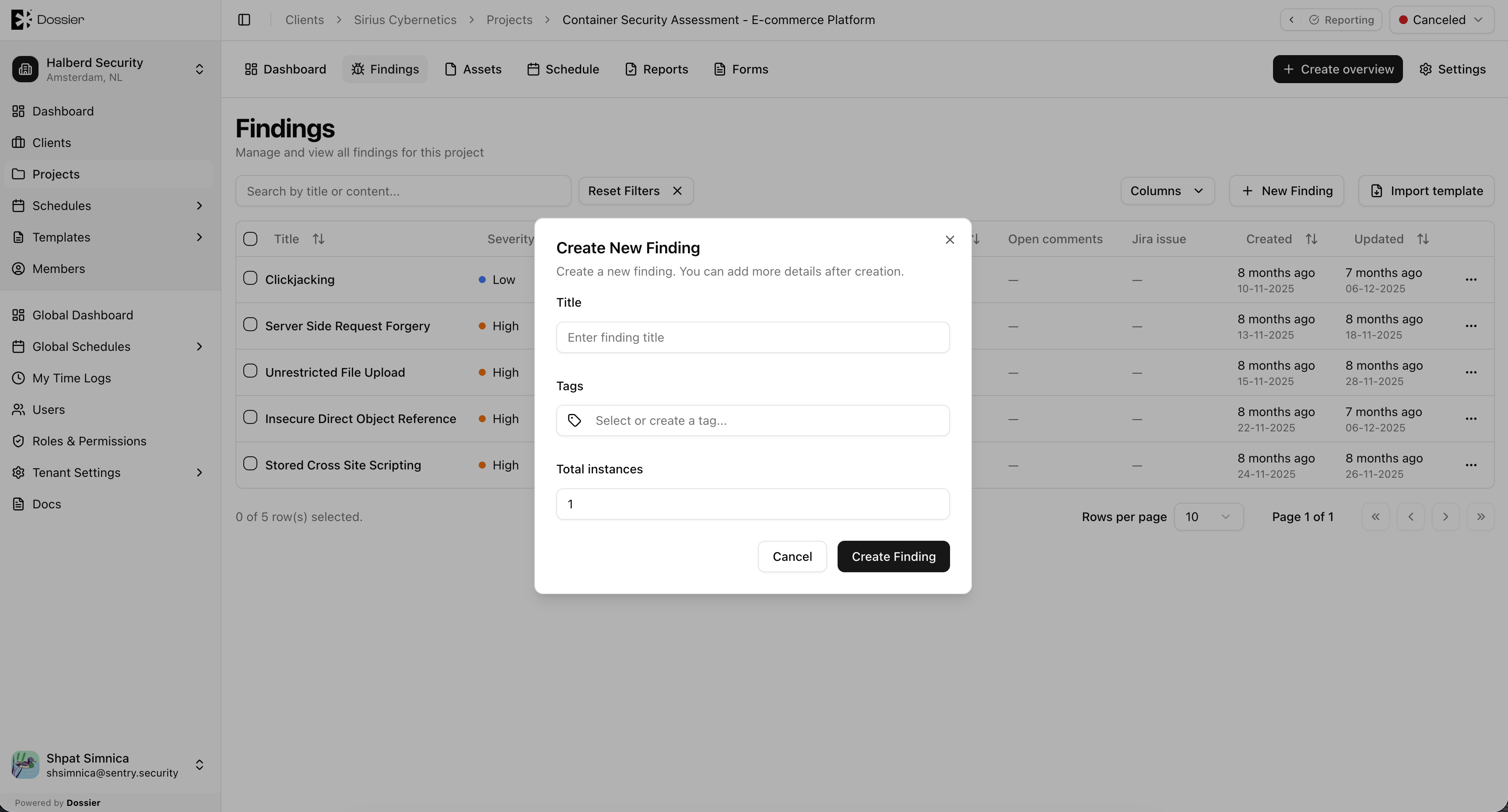The height and width of the screenshot is (812, 1508).
Task: Open row actions for Server Side Request Forgery
Action: pos(1471,326)
